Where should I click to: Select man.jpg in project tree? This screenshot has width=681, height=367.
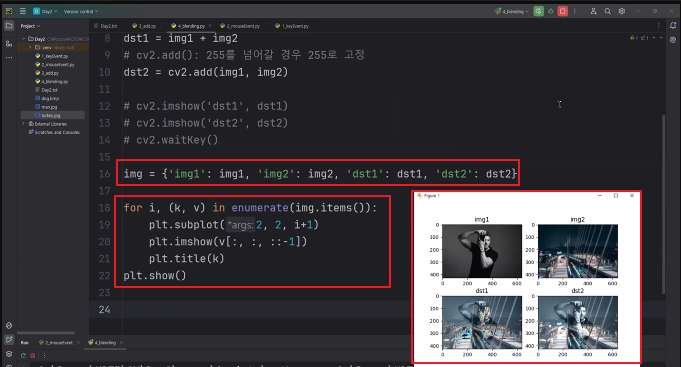[46, 107]
